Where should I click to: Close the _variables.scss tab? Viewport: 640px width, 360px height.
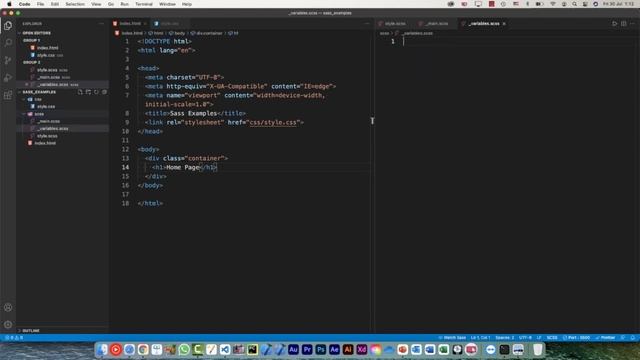(x=504, y=24)
